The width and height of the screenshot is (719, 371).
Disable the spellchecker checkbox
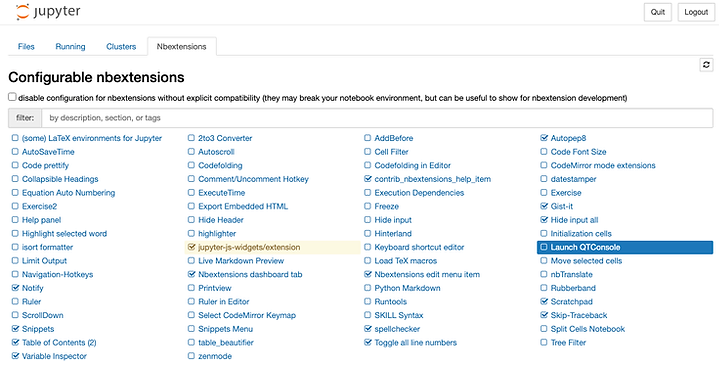click(x=367, y=328)
